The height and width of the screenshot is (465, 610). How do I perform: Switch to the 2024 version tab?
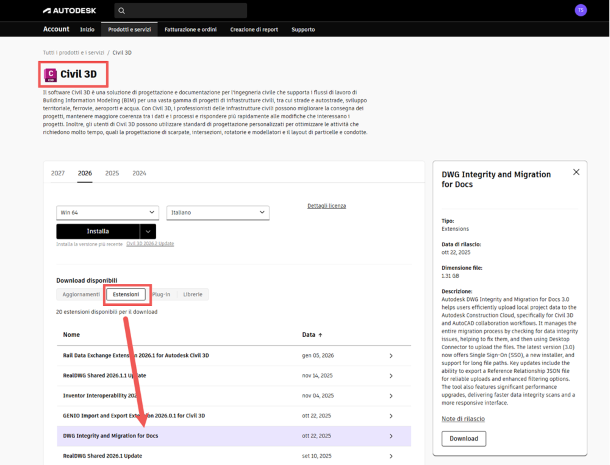point(139,173)
